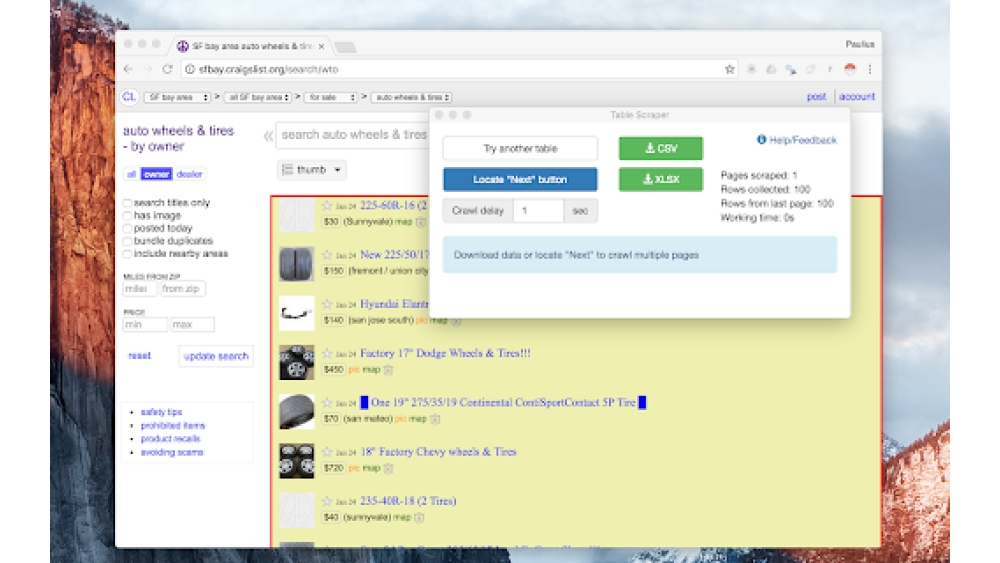Star the 235-40R-18 (2 Tires) listing
The width and height of the screenshot is (1000, 563).
[327, 501]
